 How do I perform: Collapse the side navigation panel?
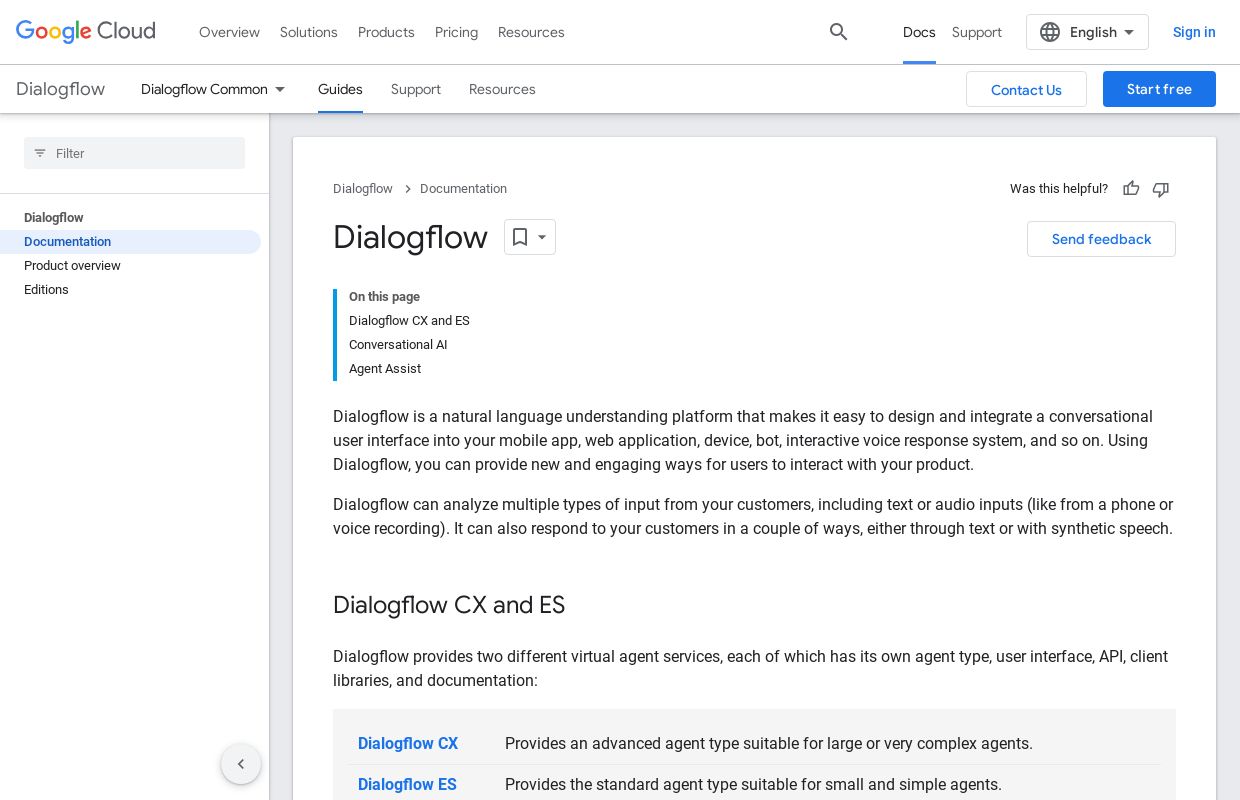coord(241,764)
